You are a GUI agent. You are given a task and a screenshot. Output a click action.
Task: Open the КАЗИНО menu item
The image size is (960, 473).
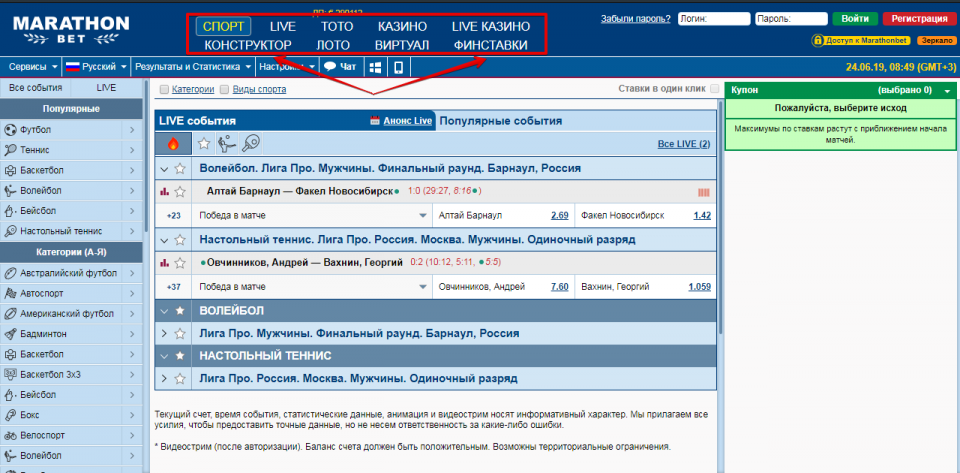click(x=402, y=26)
